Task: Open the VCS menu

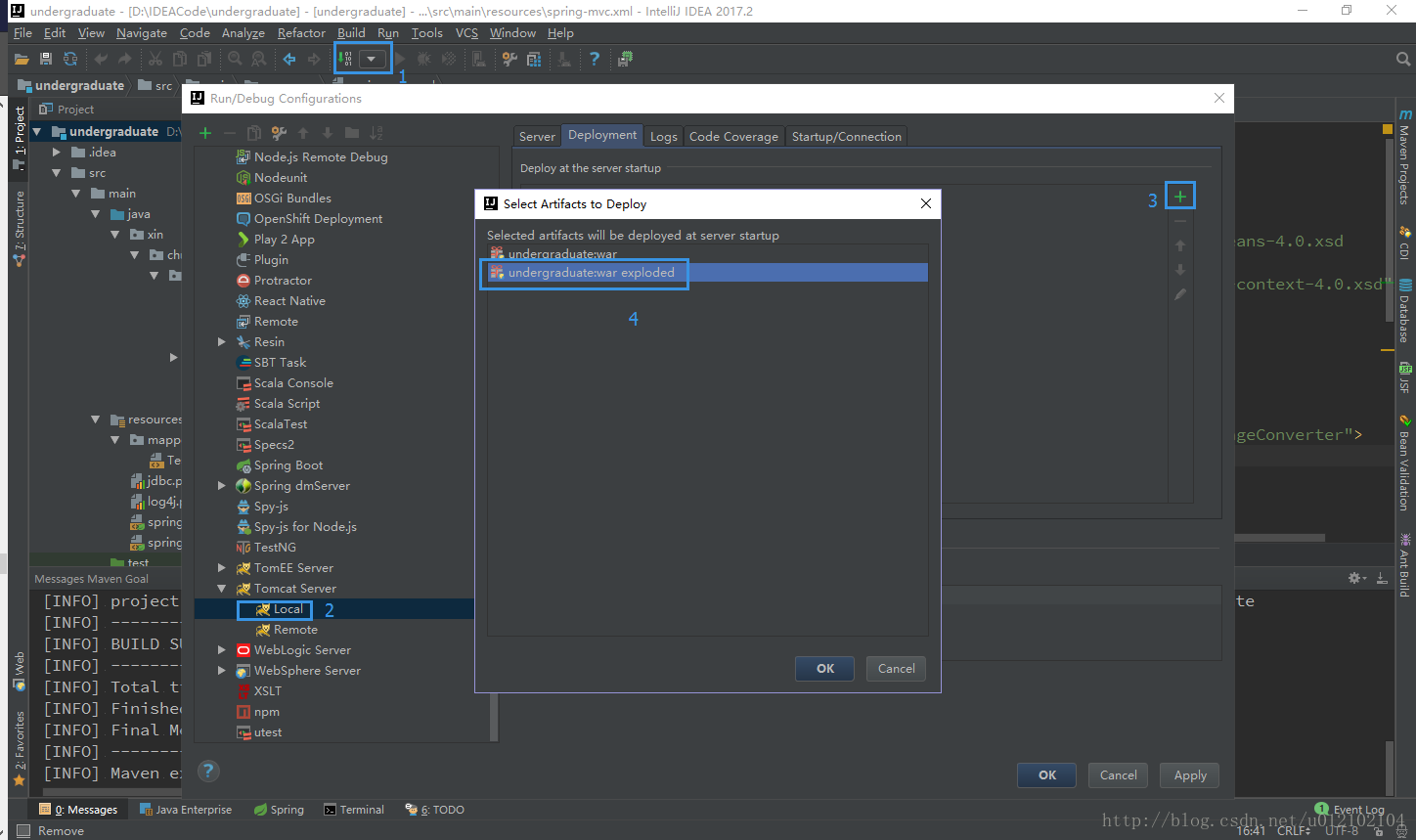Action: 467,33
